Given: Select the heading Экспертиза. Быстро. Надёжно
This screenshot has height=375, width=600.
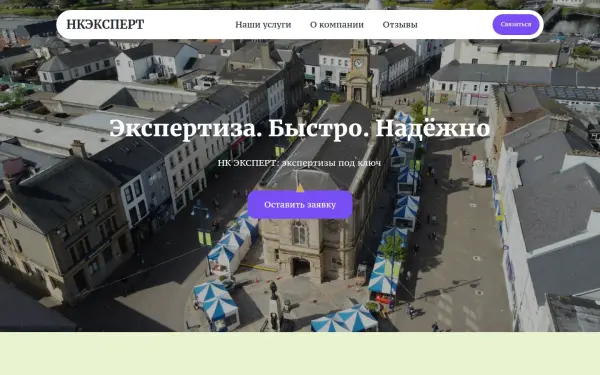Looking at the screenshot, I should coord(300,128).
